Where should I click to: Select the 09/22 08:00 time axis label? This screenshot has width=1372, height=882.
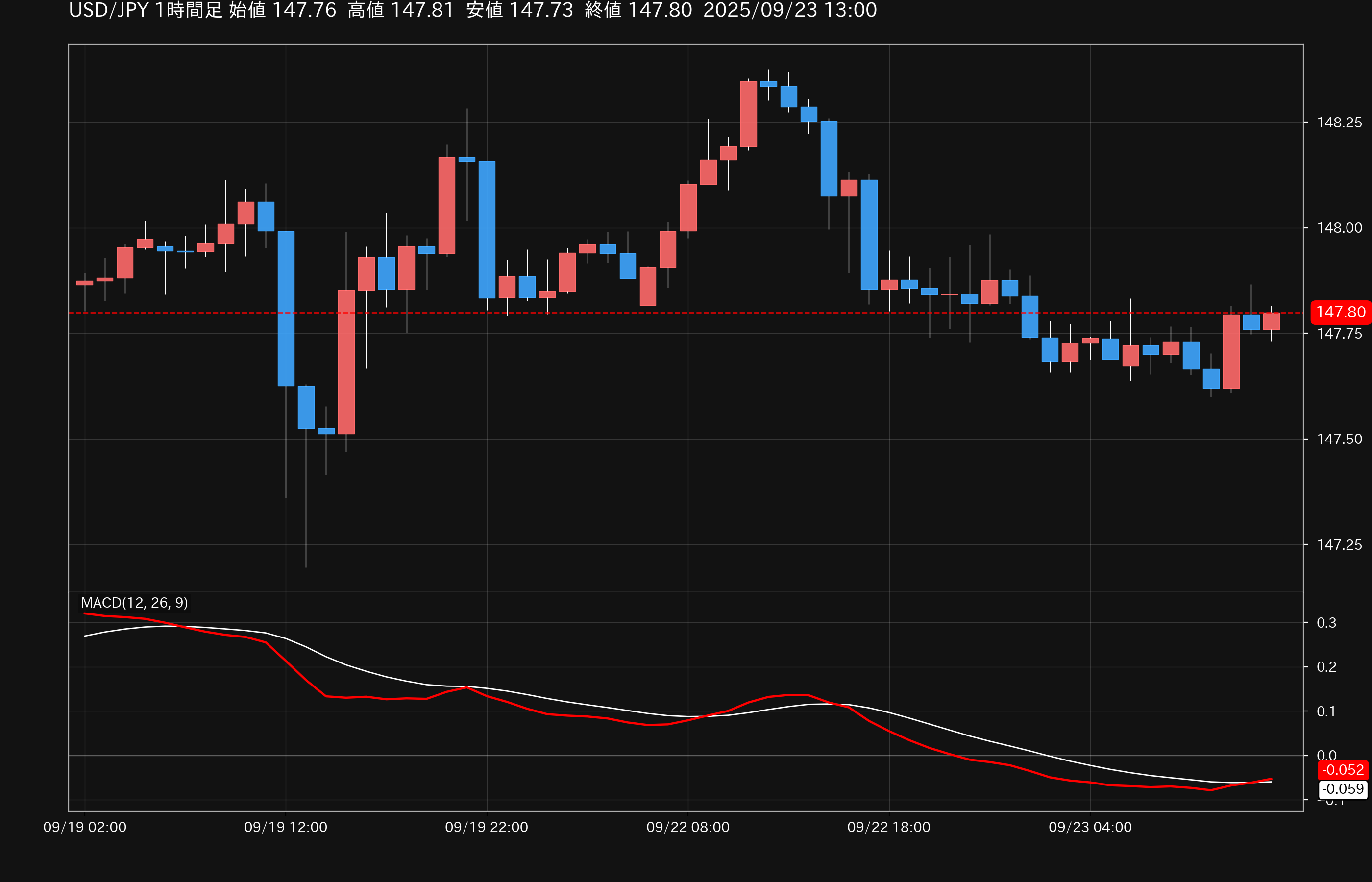click(688, 827)
